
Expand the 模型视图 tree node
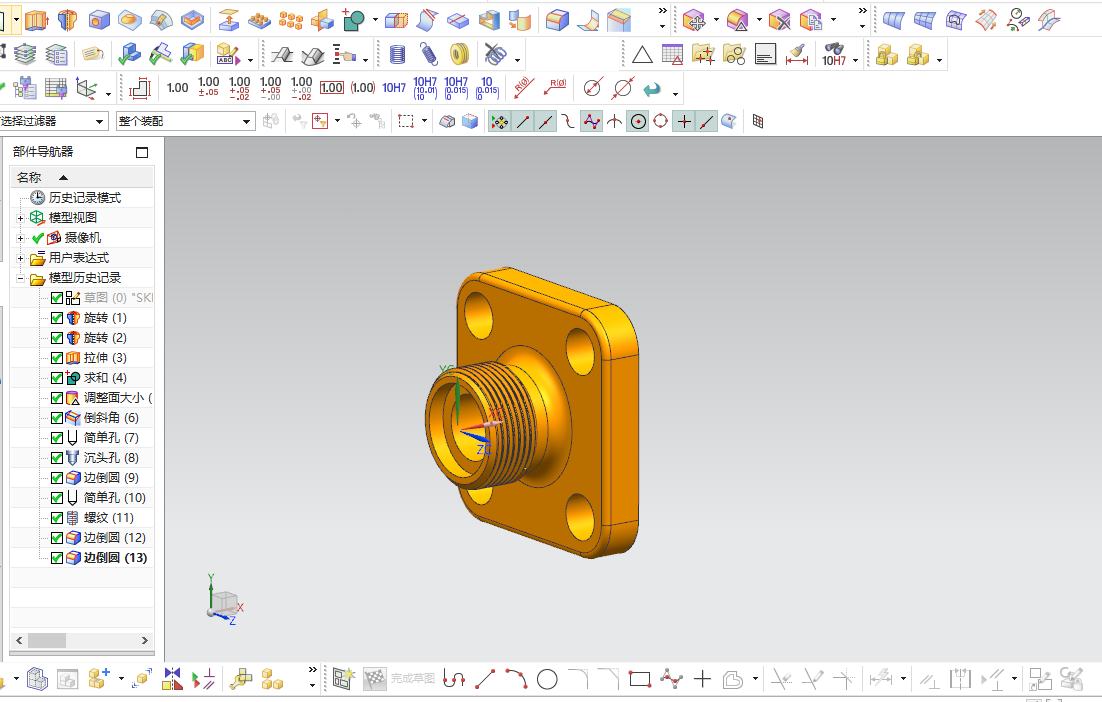click(x=20, y=218)
